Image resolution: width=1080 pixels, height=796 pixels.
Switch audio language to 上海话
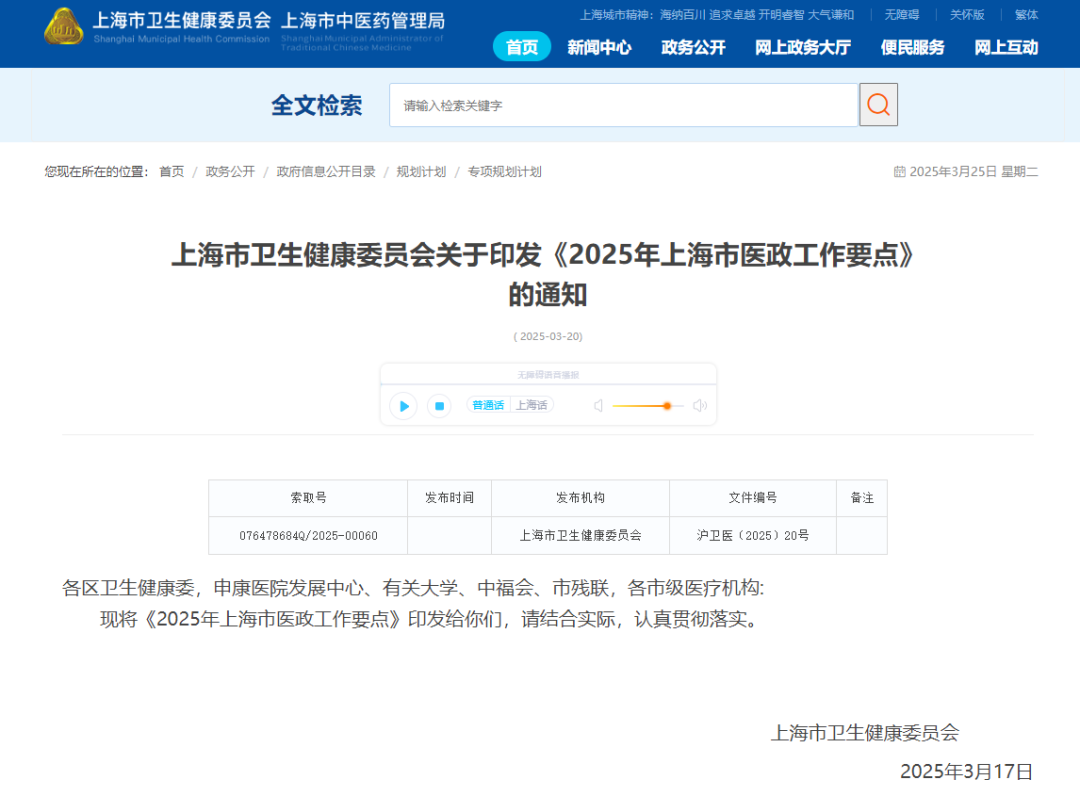click(x=531, y=405)
